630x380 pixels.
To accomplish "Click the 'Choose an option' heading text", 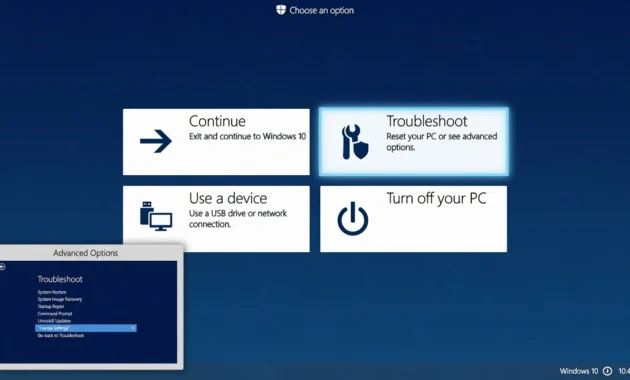I will [322, 10].
